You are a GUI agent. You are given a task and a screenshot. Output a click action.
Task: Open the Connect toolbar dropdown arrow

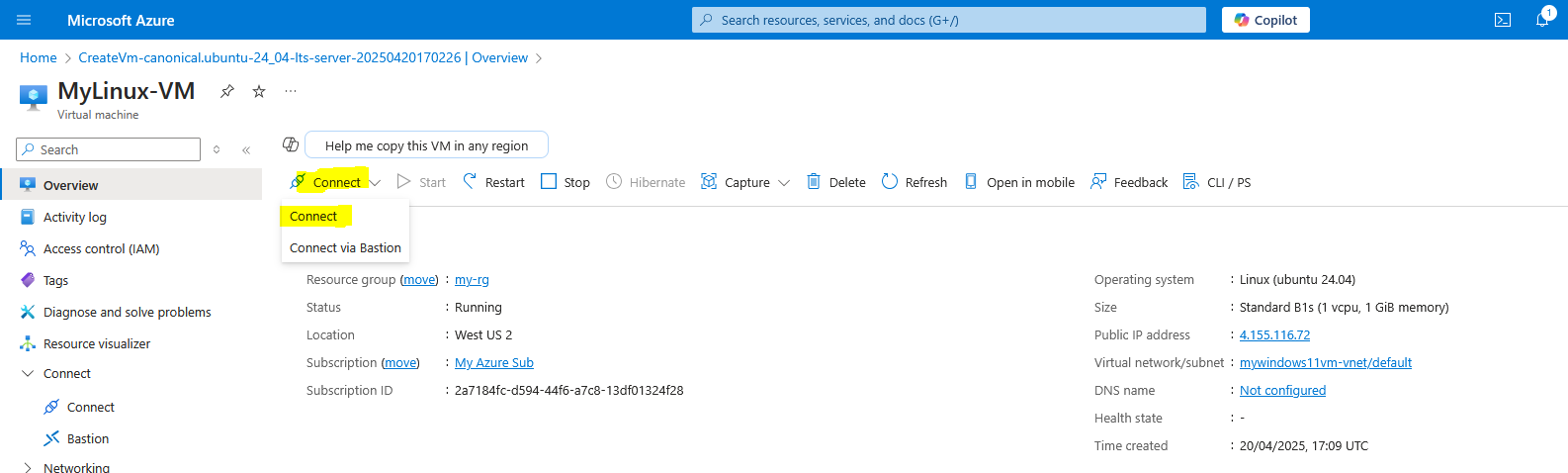click(x=376, y=183)
